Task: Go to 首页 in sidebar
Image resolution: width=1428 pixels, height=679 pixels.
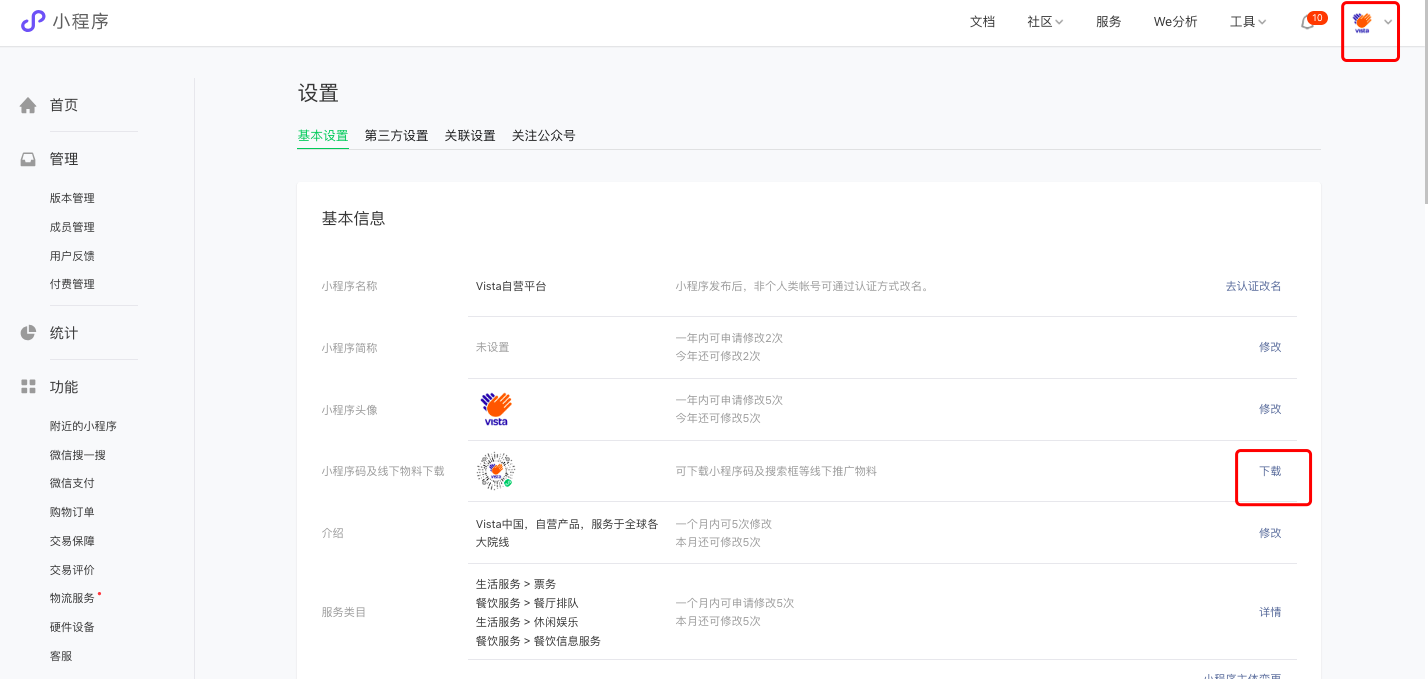Action: (64, 105)
